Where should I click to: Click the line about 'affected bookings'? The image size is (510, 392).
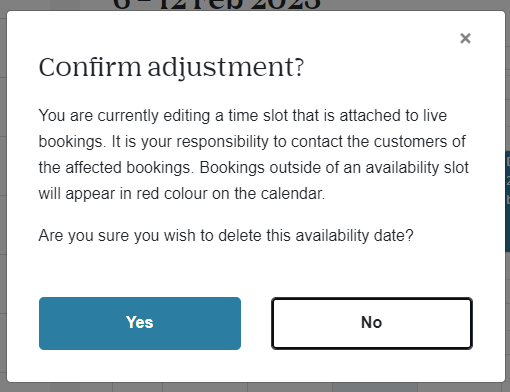254,168
